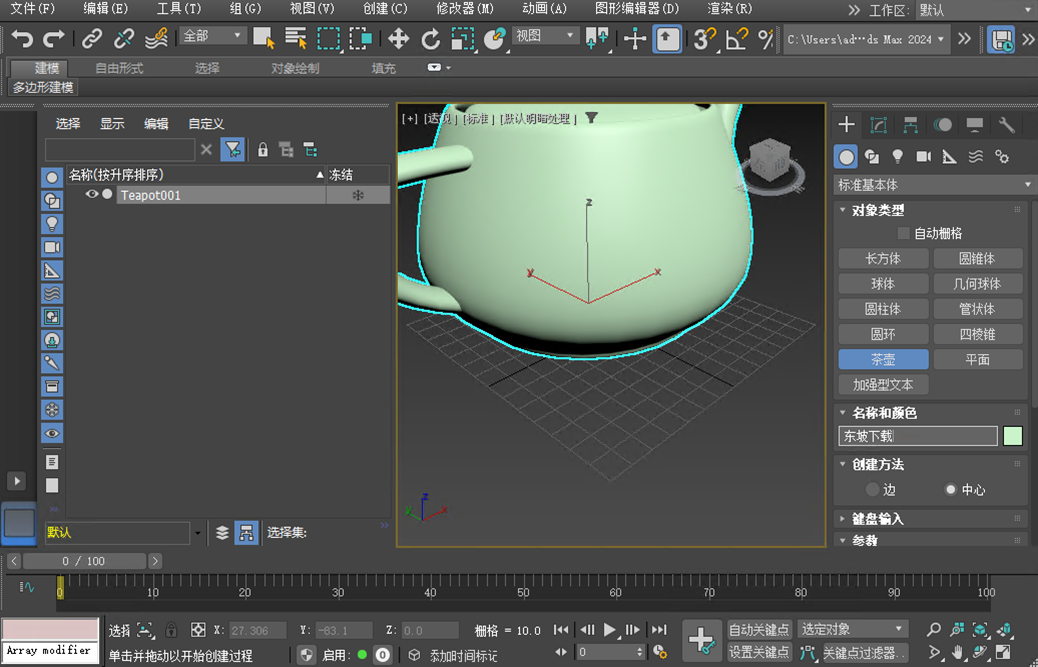Toggle 自动关键点 auto key button

pos(759,629)
